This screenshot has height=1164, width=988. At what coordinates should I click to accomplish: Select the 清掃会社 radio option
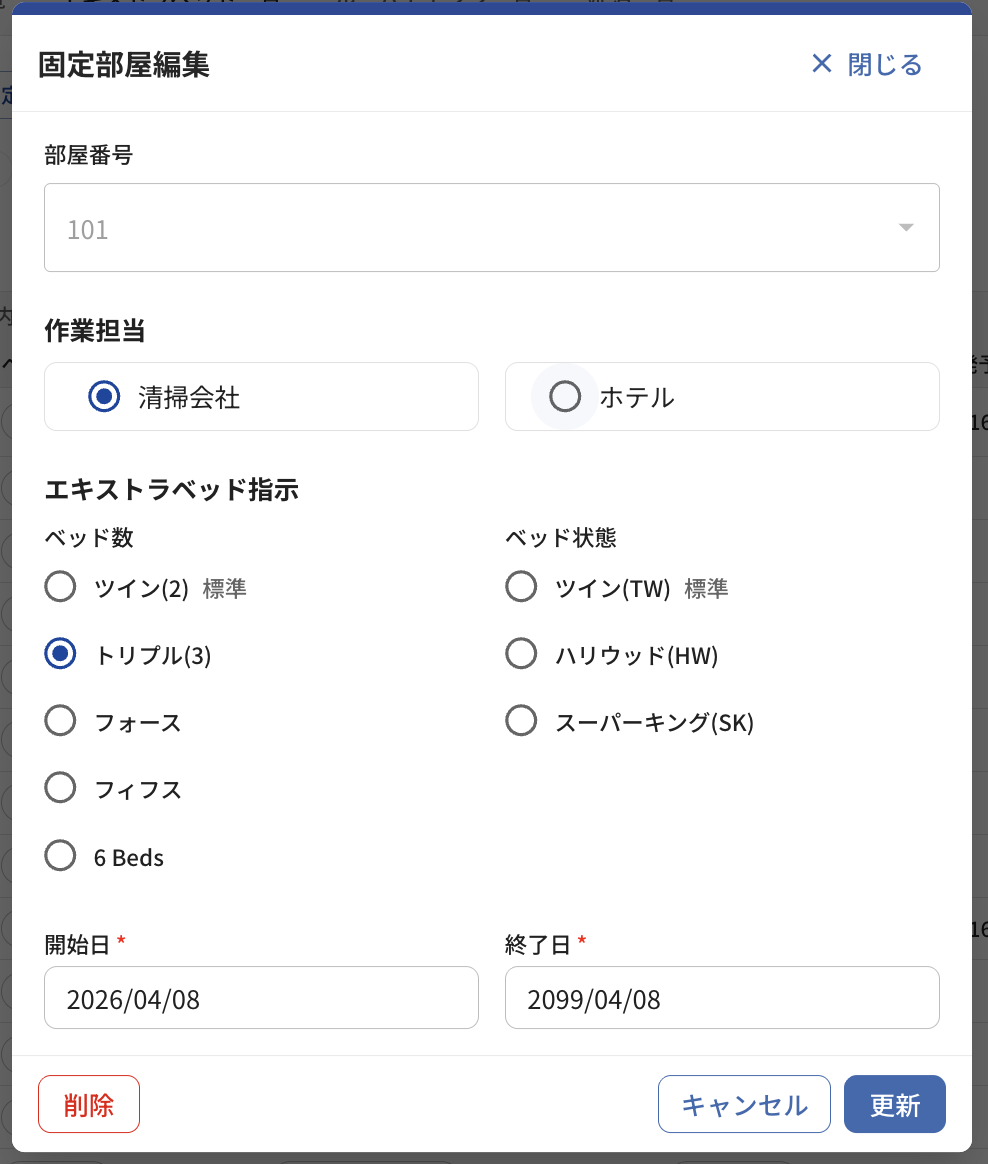pos(104,396)
